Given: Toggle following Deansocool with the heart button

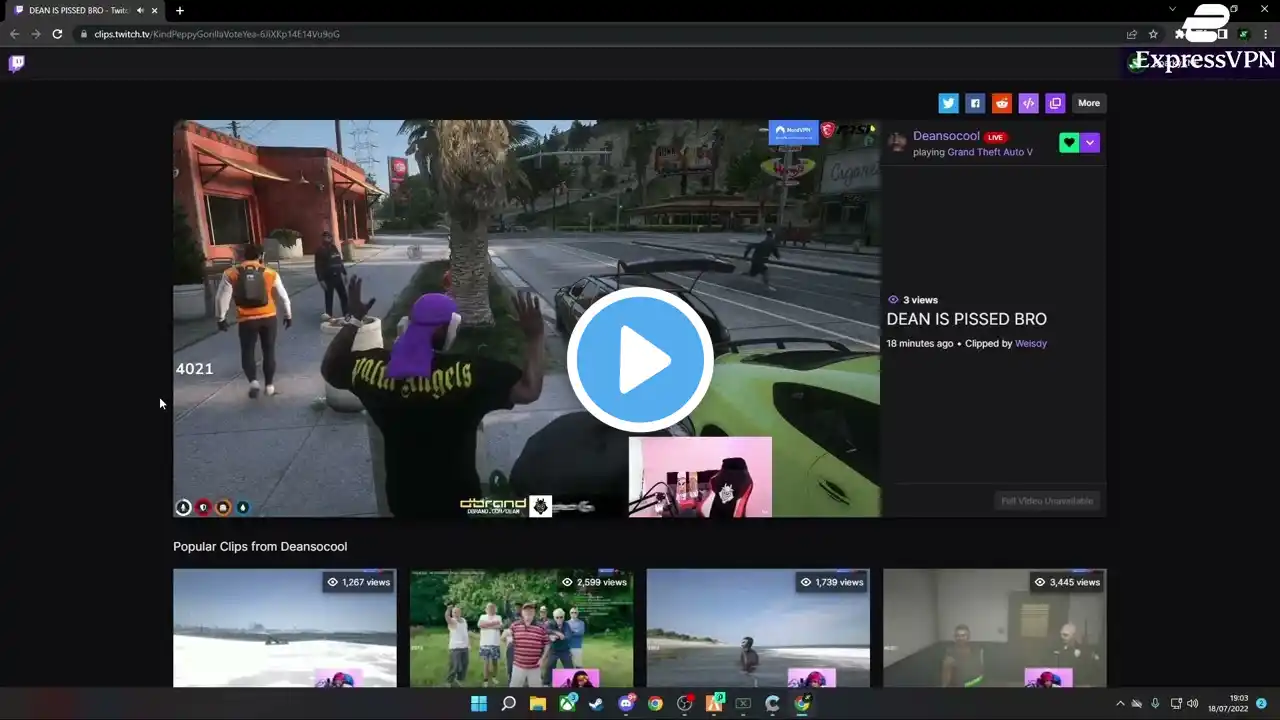Looking at the screenshot, I should pos(1069,143).
